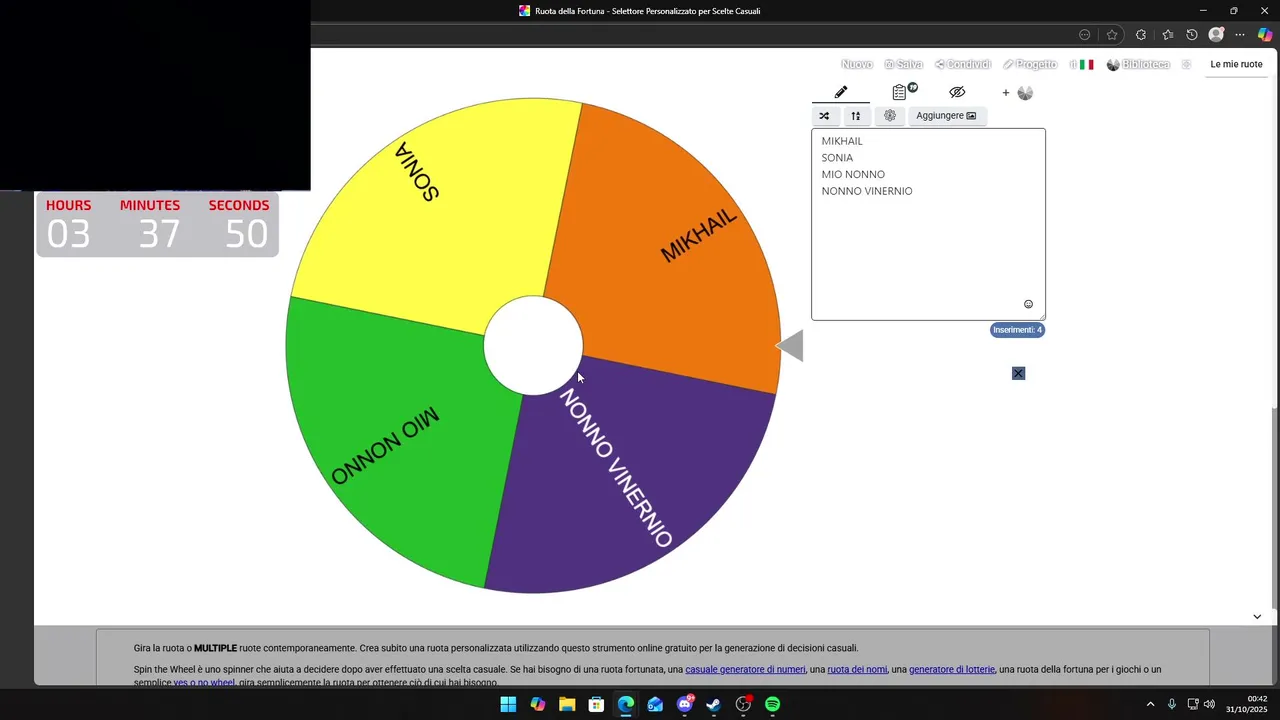
Task: Open Microsoft Store from the taskbar
Action: (x=596, y=704)
